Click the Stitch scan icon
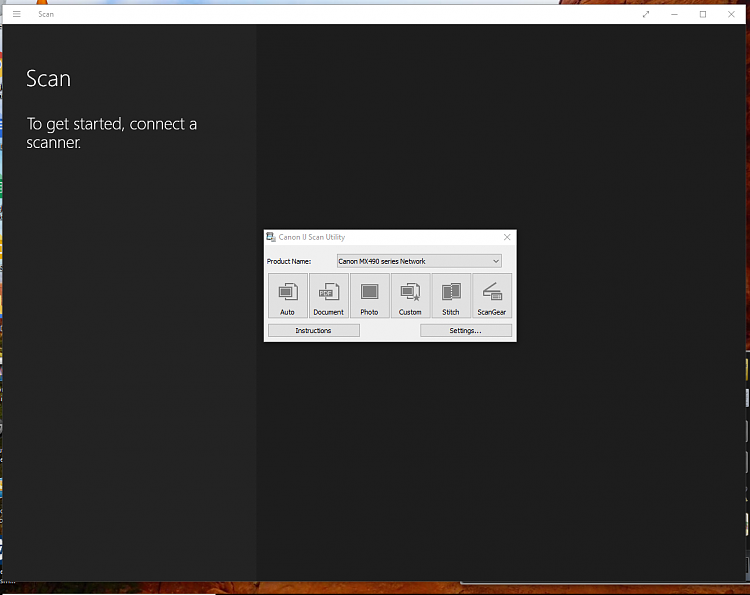Screen dimensions: 750x595 pyautogui.click(x=451, y=295)
